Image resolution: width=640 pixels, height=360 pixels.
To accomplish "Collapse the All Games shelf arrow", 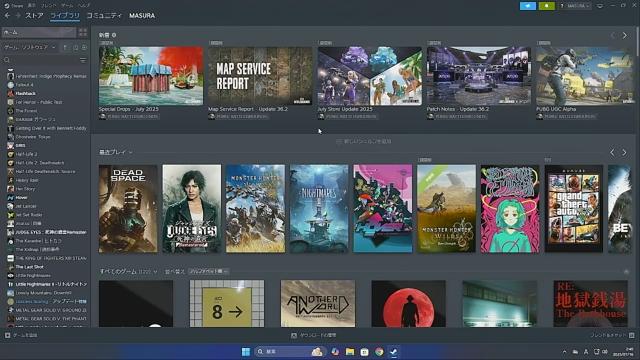I will 626,271.
